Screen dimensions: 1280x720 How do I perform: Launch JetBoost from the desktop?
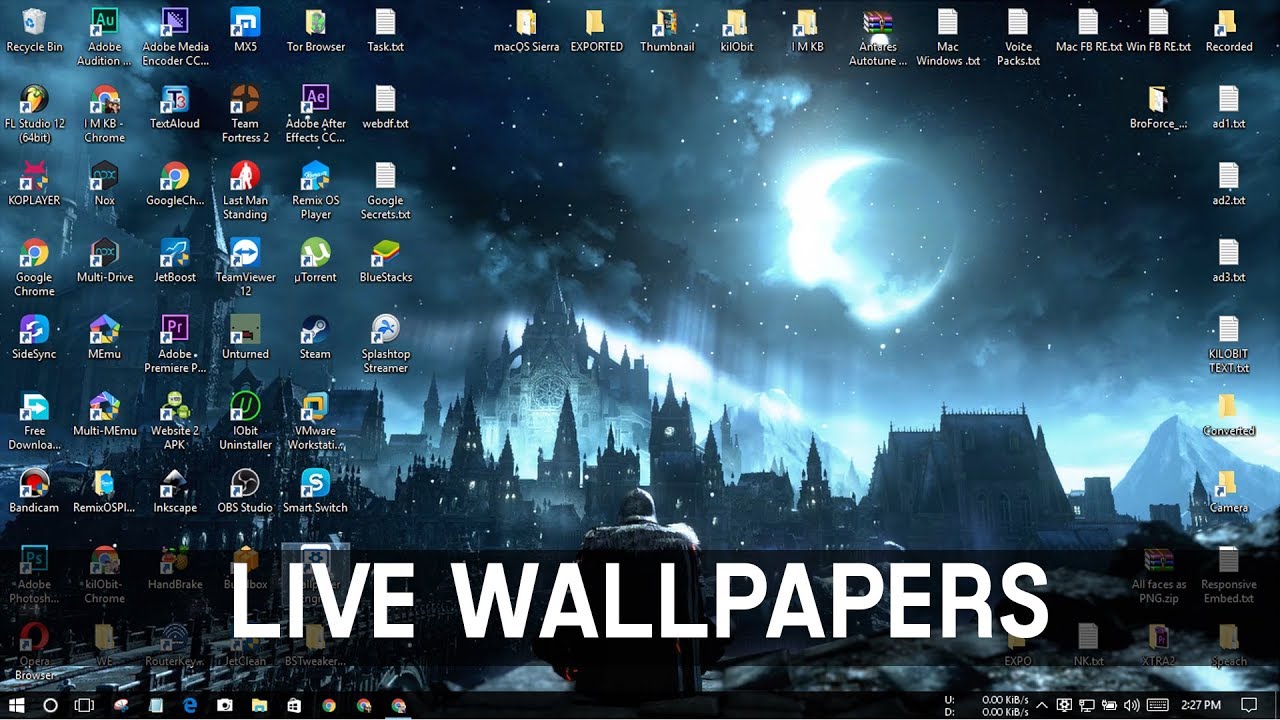pos(175,261)
